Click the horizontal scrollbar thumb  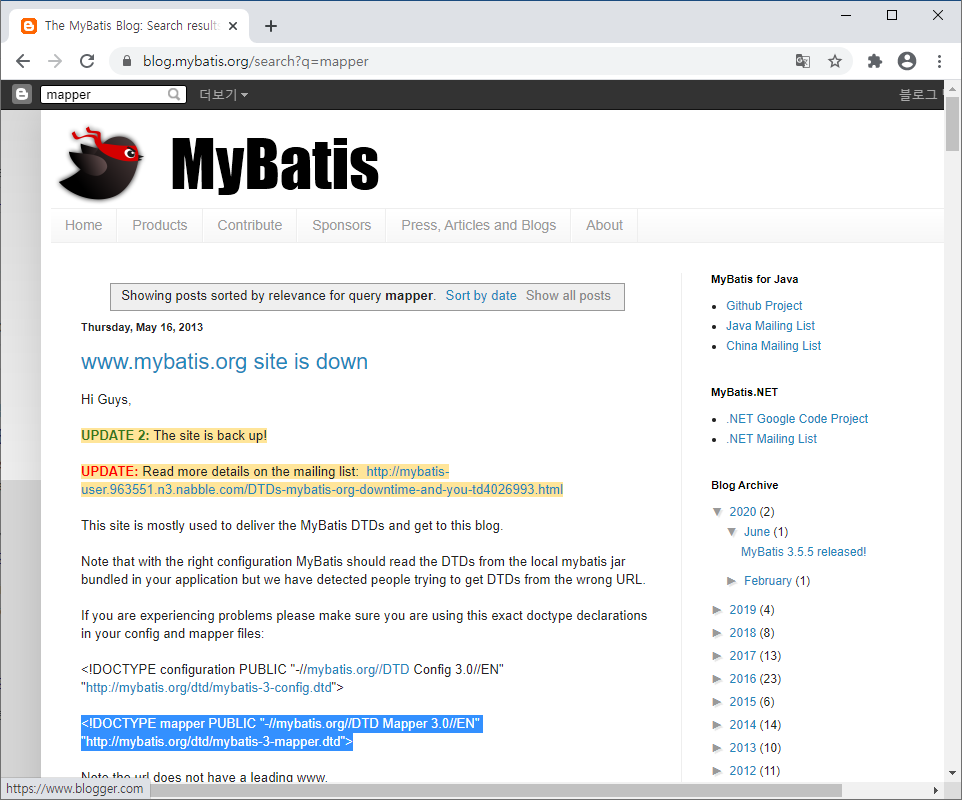(496, 790)
